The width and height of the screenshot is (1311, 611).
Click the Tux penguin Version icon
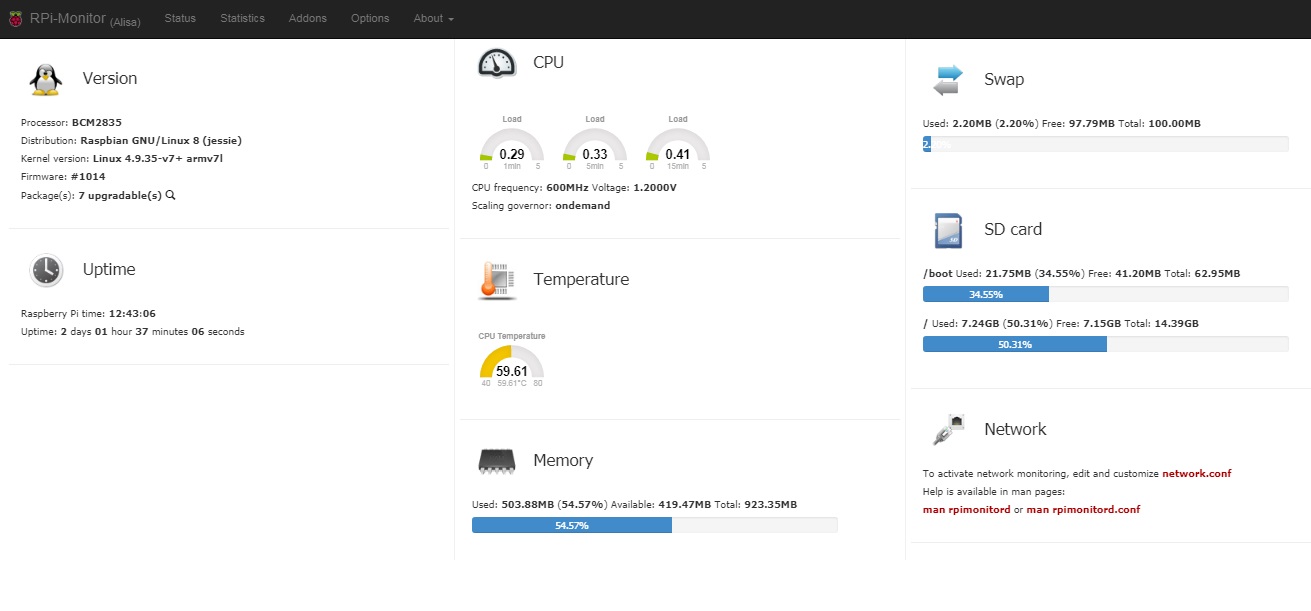[45, 79]
